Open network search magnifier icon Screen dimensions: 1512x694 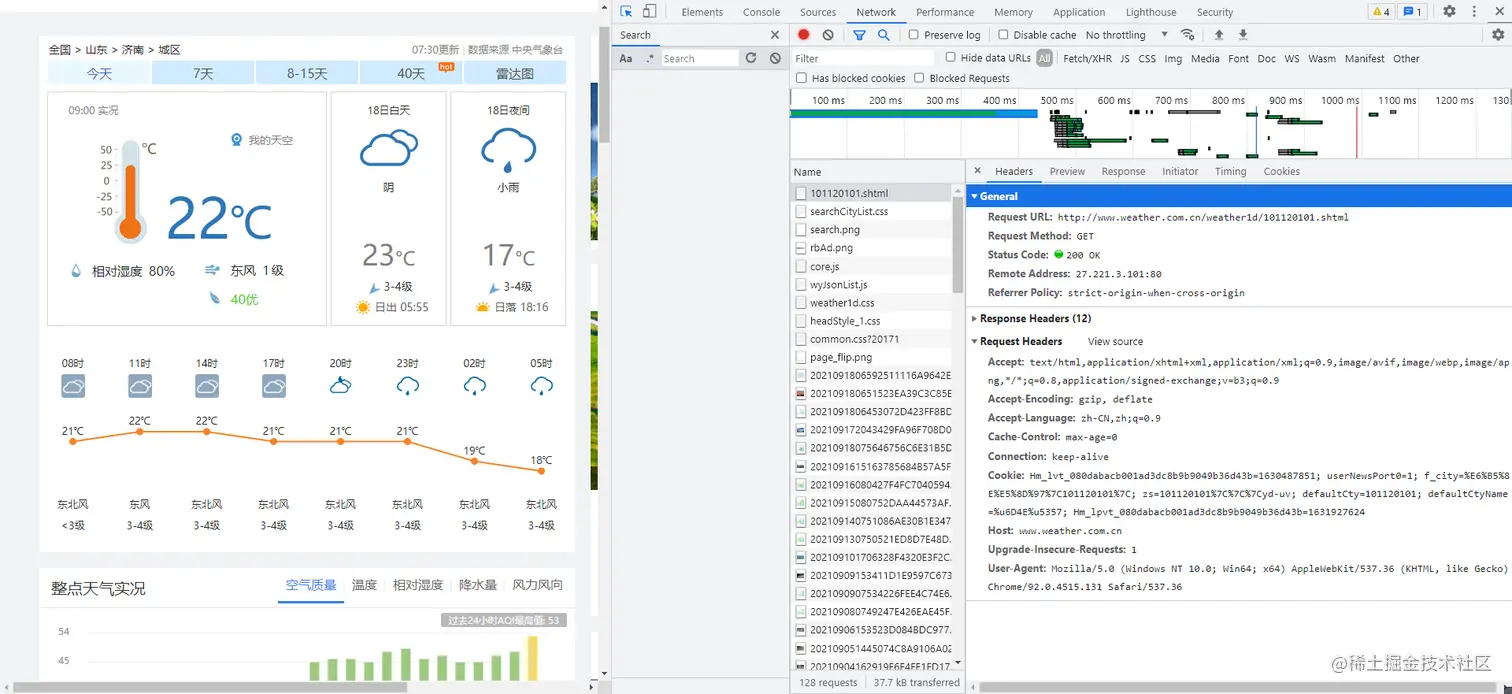coord(883,35)
